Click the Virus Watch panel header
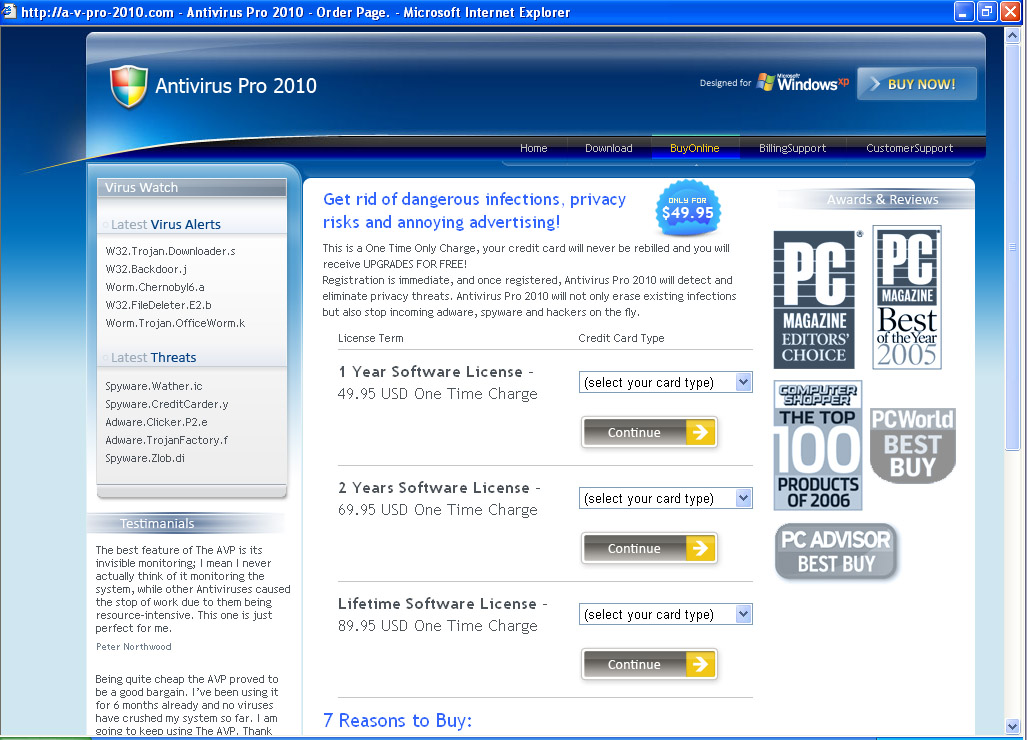 tap(192, 187)
